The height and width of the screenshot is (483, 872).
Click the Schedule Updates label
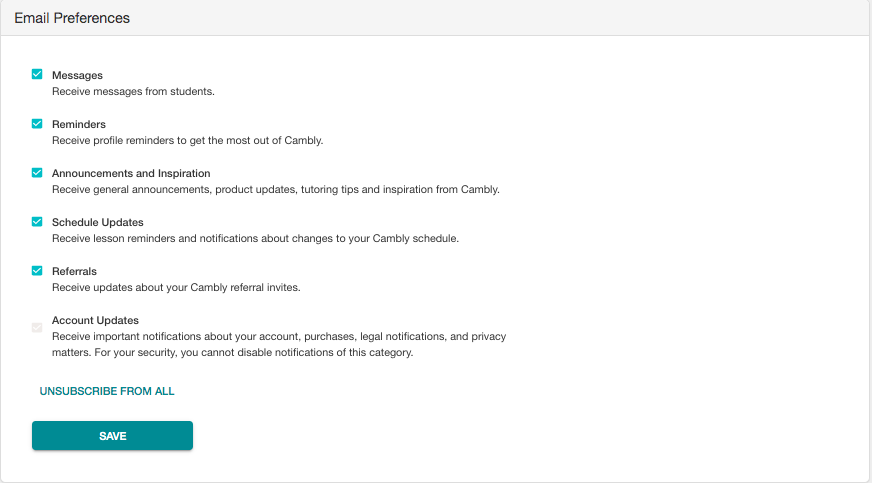pyautogui.click(x=98, y=222)
